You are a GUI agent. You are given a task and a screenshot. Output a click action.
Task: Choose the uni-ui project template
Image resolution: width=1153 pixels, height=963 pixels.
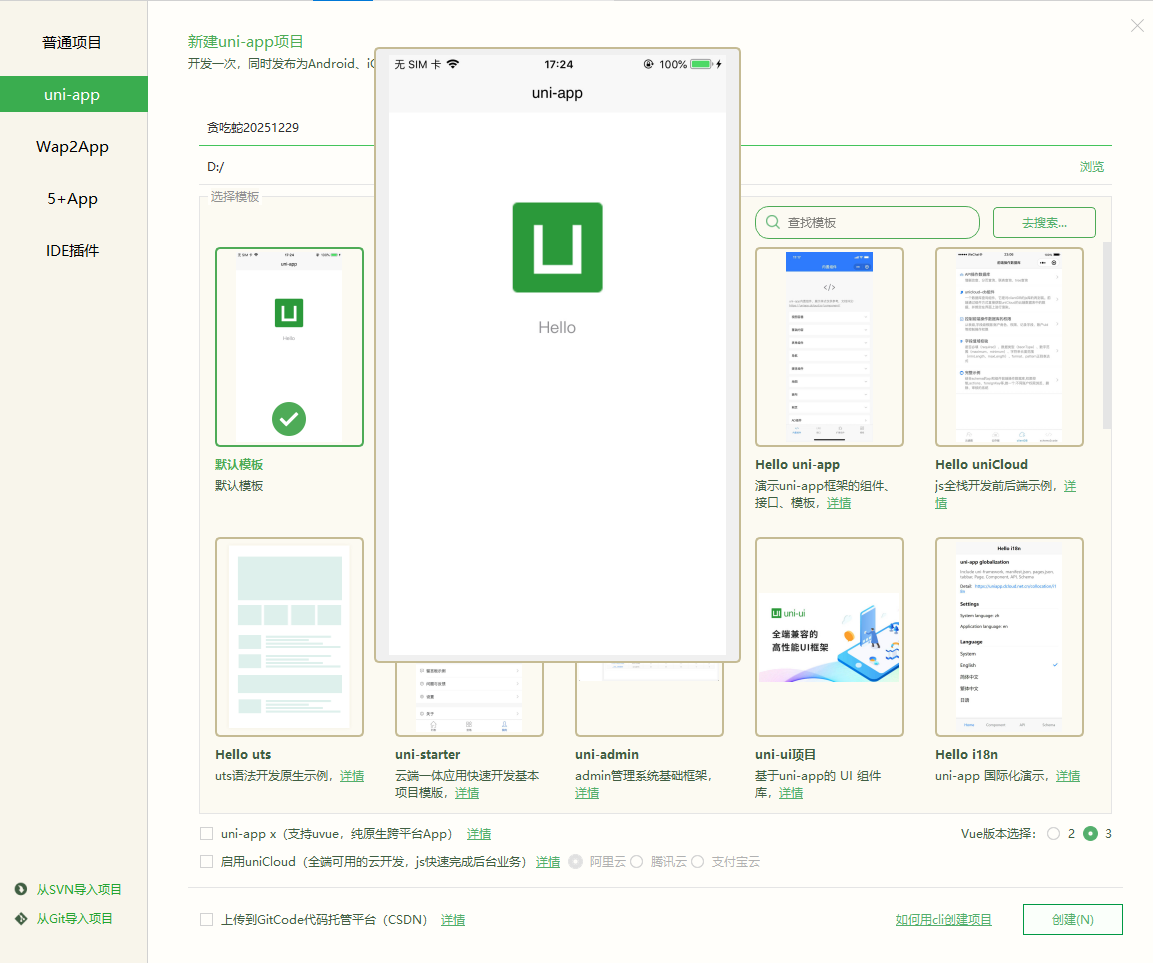[829, 636]
